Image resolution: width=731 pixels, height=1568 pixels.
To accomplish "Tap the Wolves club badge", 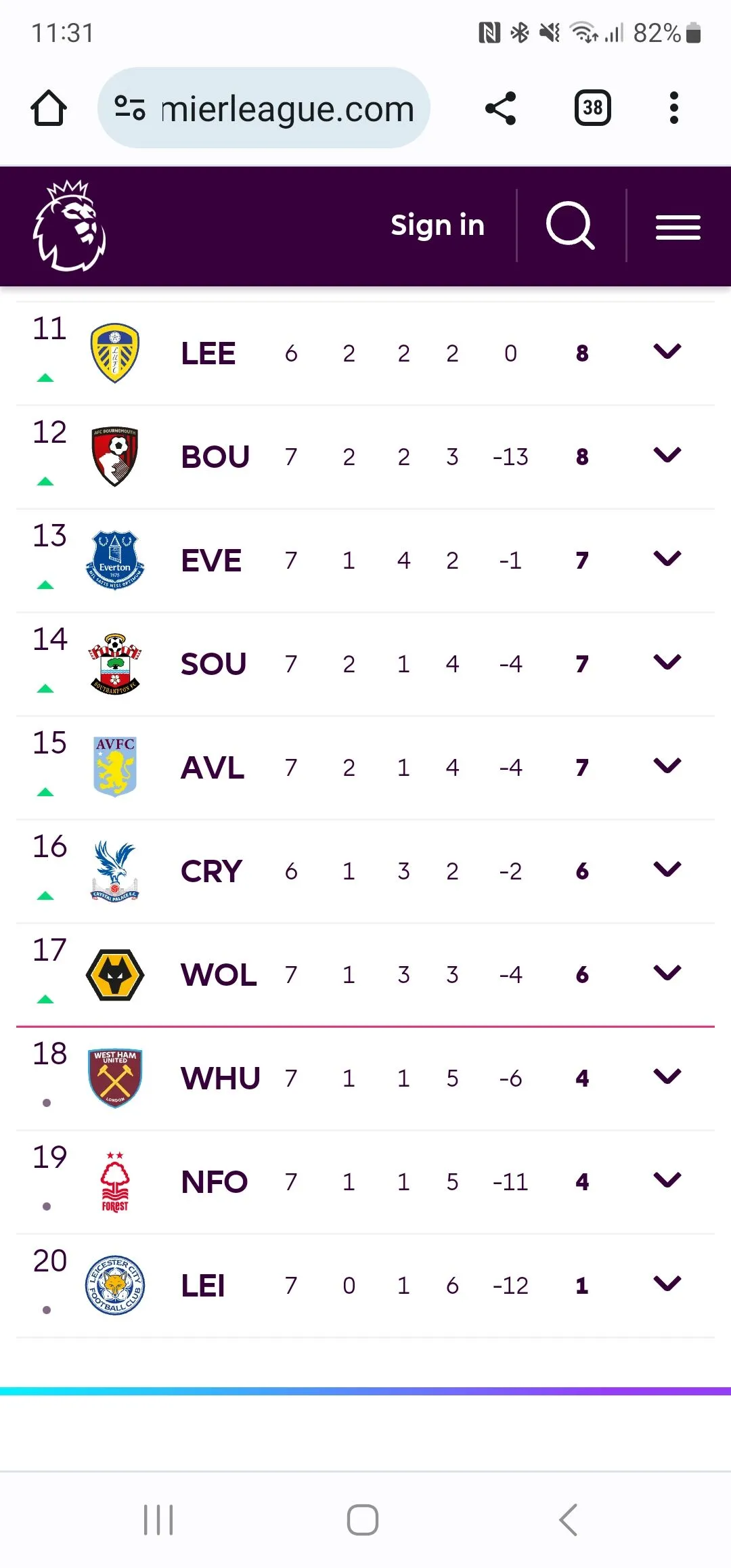I will click(115, 975).
